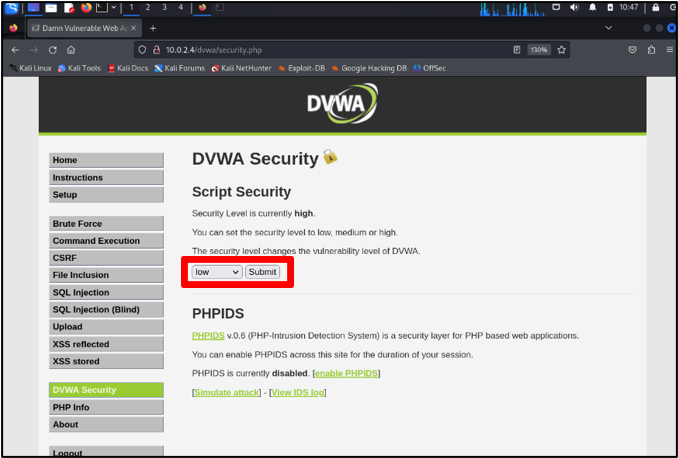The height and width of the screenshot is (458, 678).
Task: Open the Command Execution page
Action: point(106,241)
